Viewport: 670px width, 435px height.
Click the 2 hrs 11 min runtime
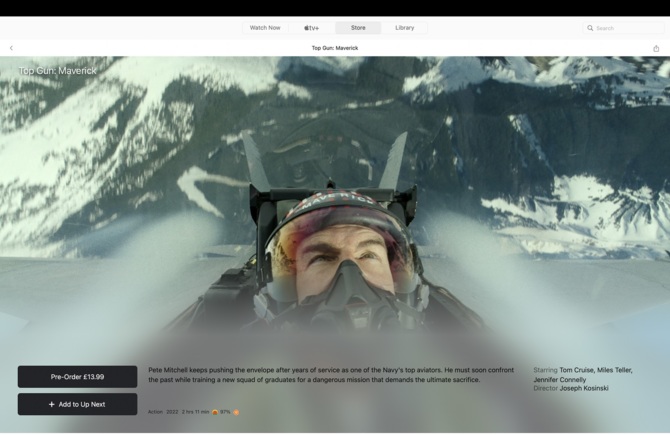[196, 412]
